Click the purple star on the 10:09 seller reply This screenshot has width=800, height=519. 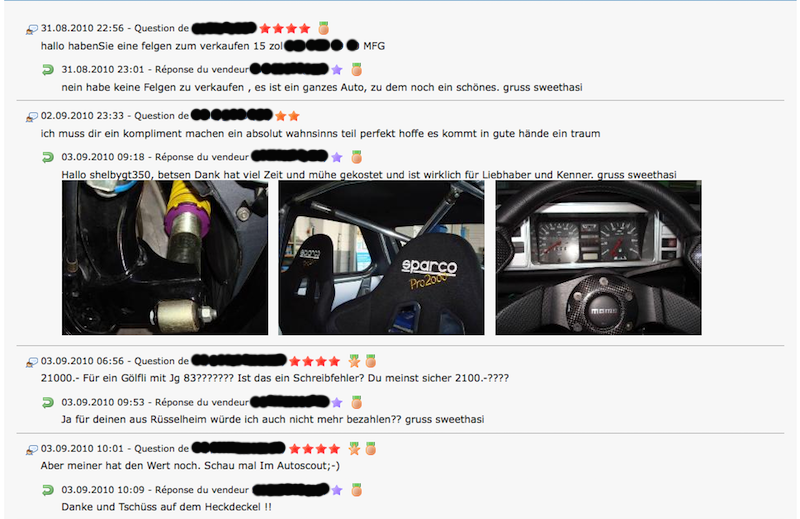pyautogui.click(x=337, y=490)
